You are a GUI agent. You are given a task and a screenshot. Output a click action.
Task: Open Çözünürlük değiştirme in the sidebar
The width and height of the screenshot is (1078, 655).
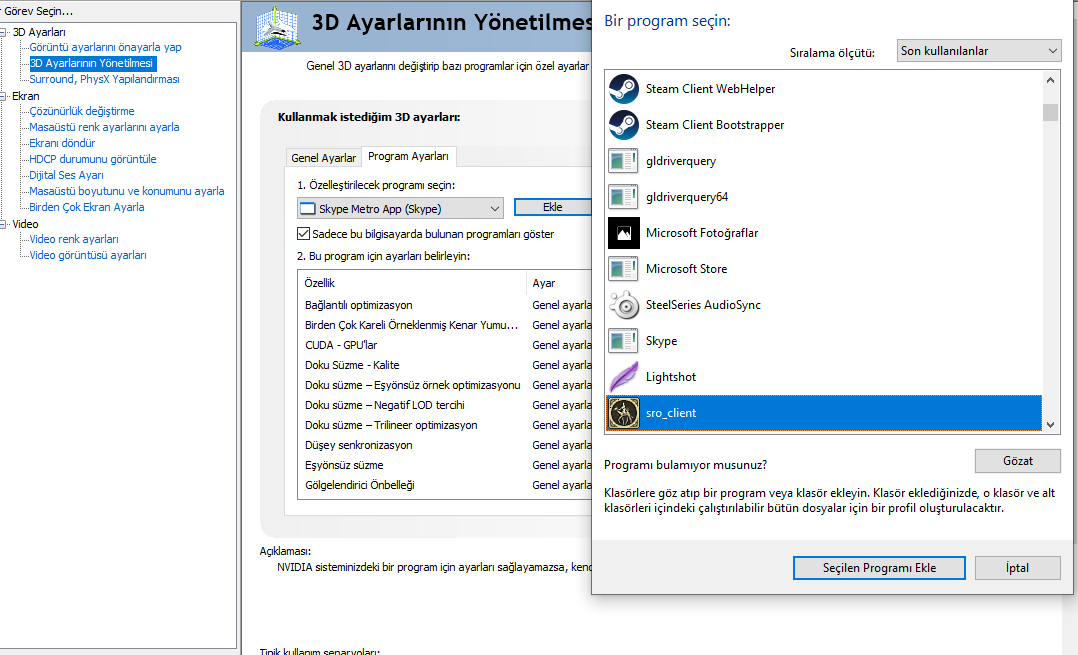[x=82, y=111]
